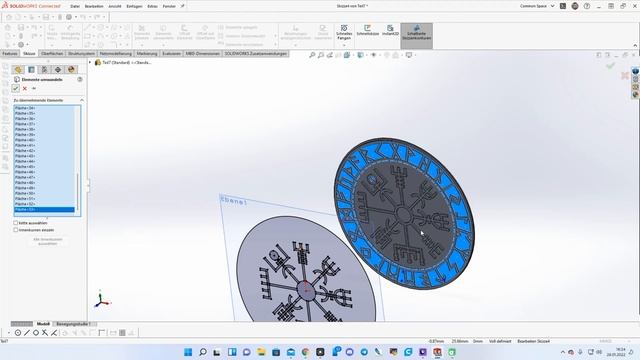Enable Kette auswählen checkbox

pyautogui.click(x=16, y=223)
